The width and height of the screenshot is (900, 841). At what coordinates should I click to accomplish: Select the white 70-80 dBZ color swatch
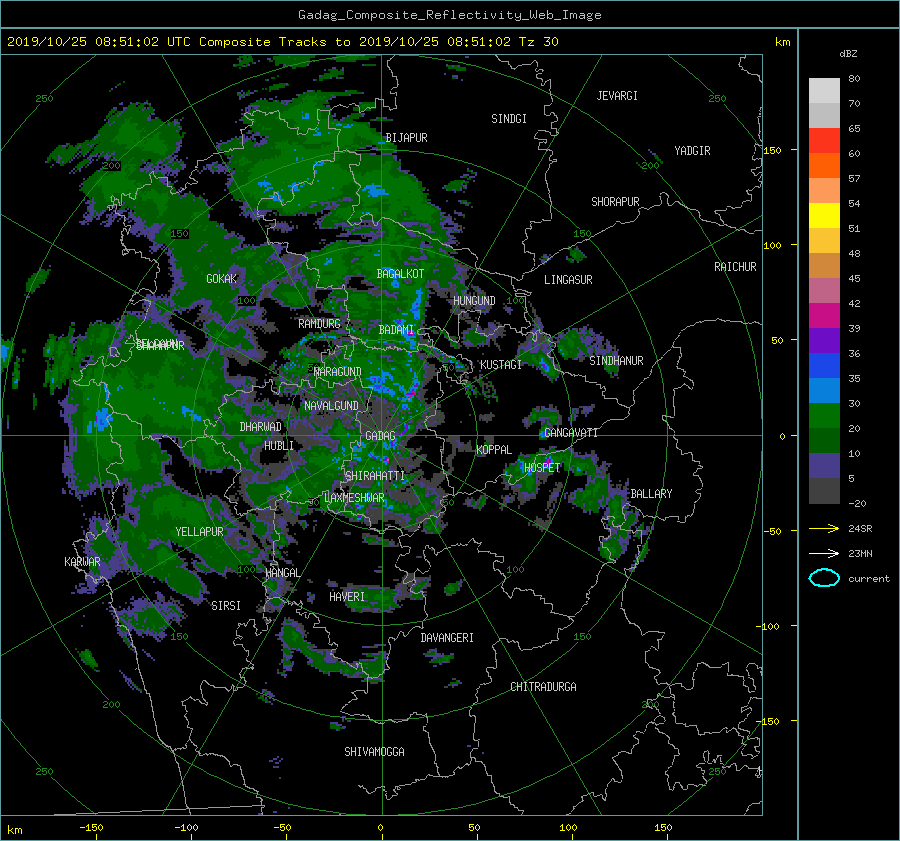coord(824,90)
